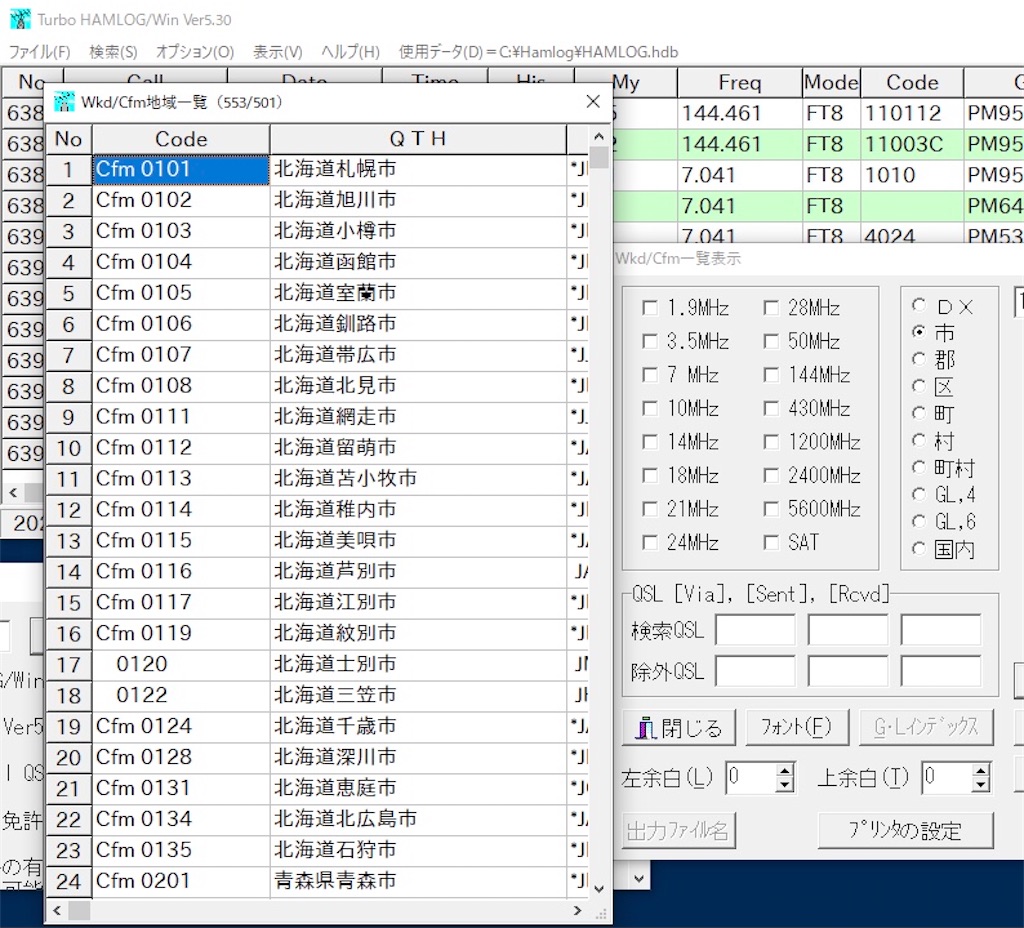The width and height of the screenshot is (1024, 928).
Task: Select the 国内 radio button
Action: (x=919, y=548)
